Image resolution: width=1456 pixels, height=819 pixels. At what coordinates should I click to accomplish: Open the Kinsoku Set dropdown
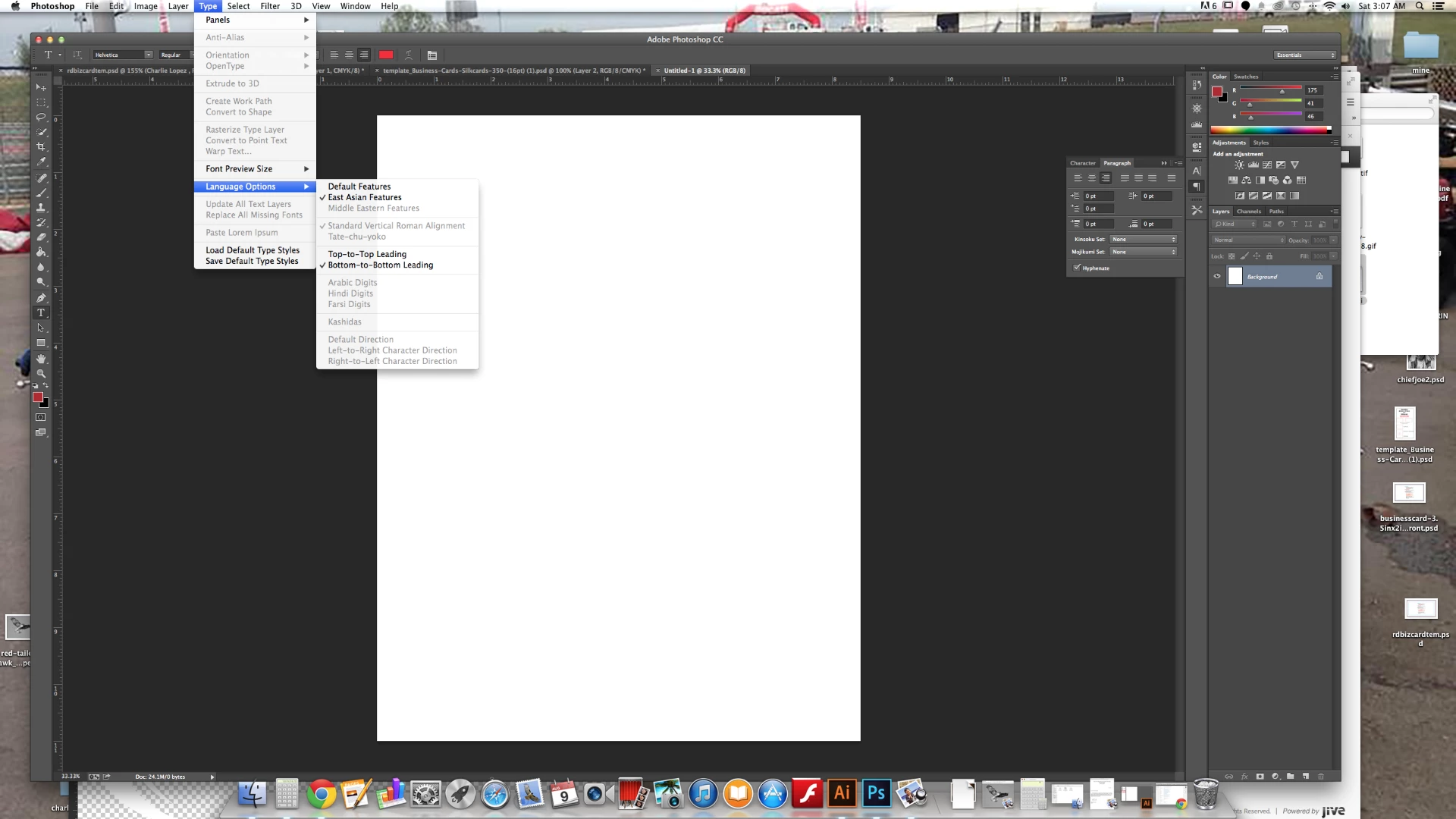[x=1144, y=240]
